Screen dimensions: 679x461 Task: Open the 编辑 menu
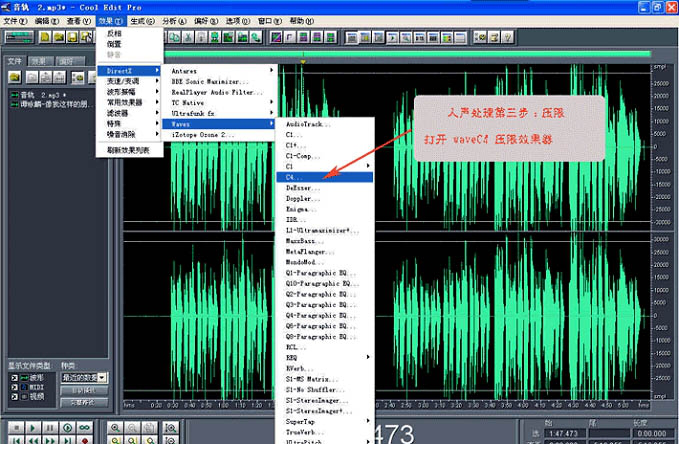coord(46,21)
